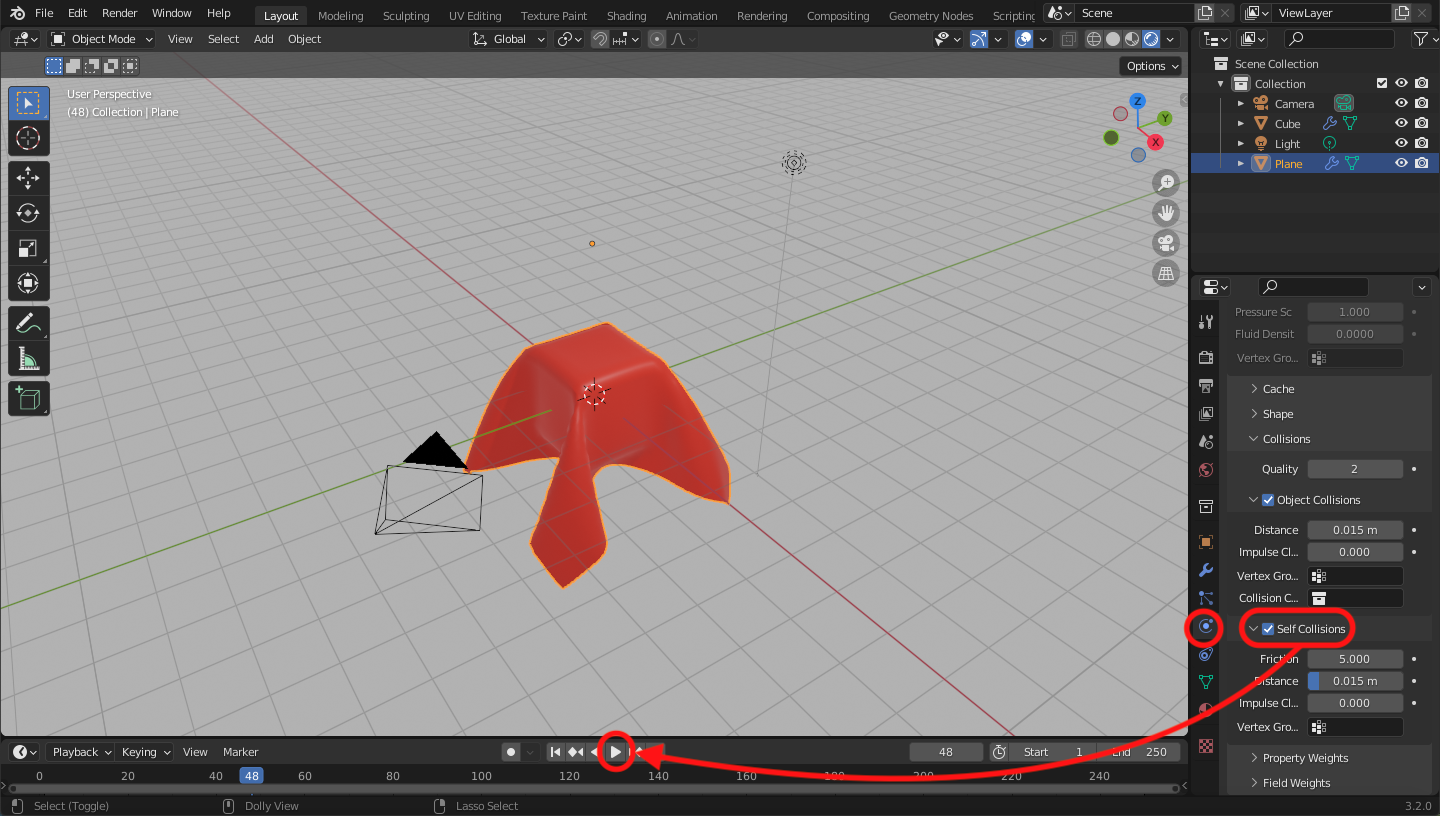Choose the Add Cube tool
This screenshot has height=816, width=1440.
pyautogui.click(x=28, y=398)
